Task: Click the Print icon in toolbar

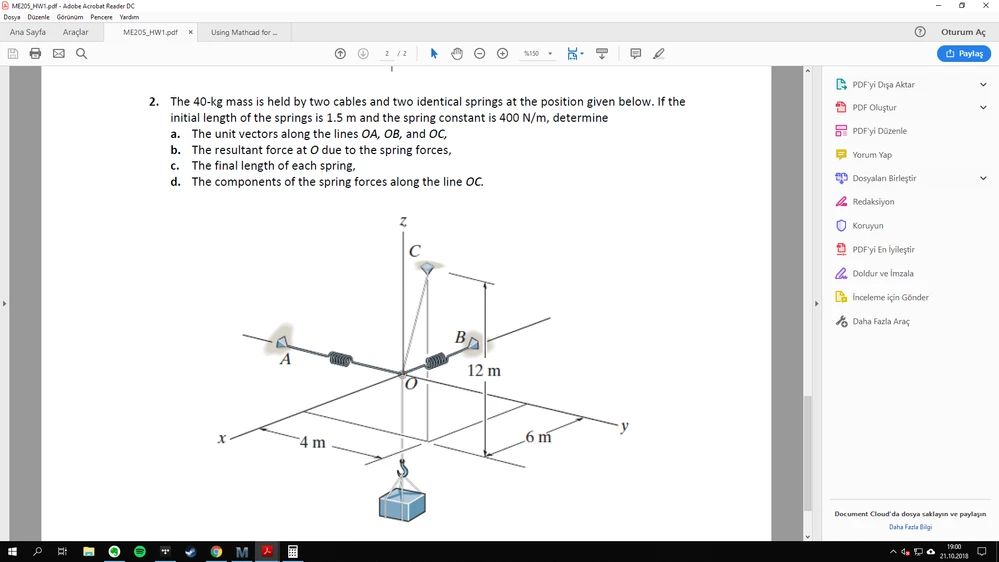Action: [x=36, y=54]
